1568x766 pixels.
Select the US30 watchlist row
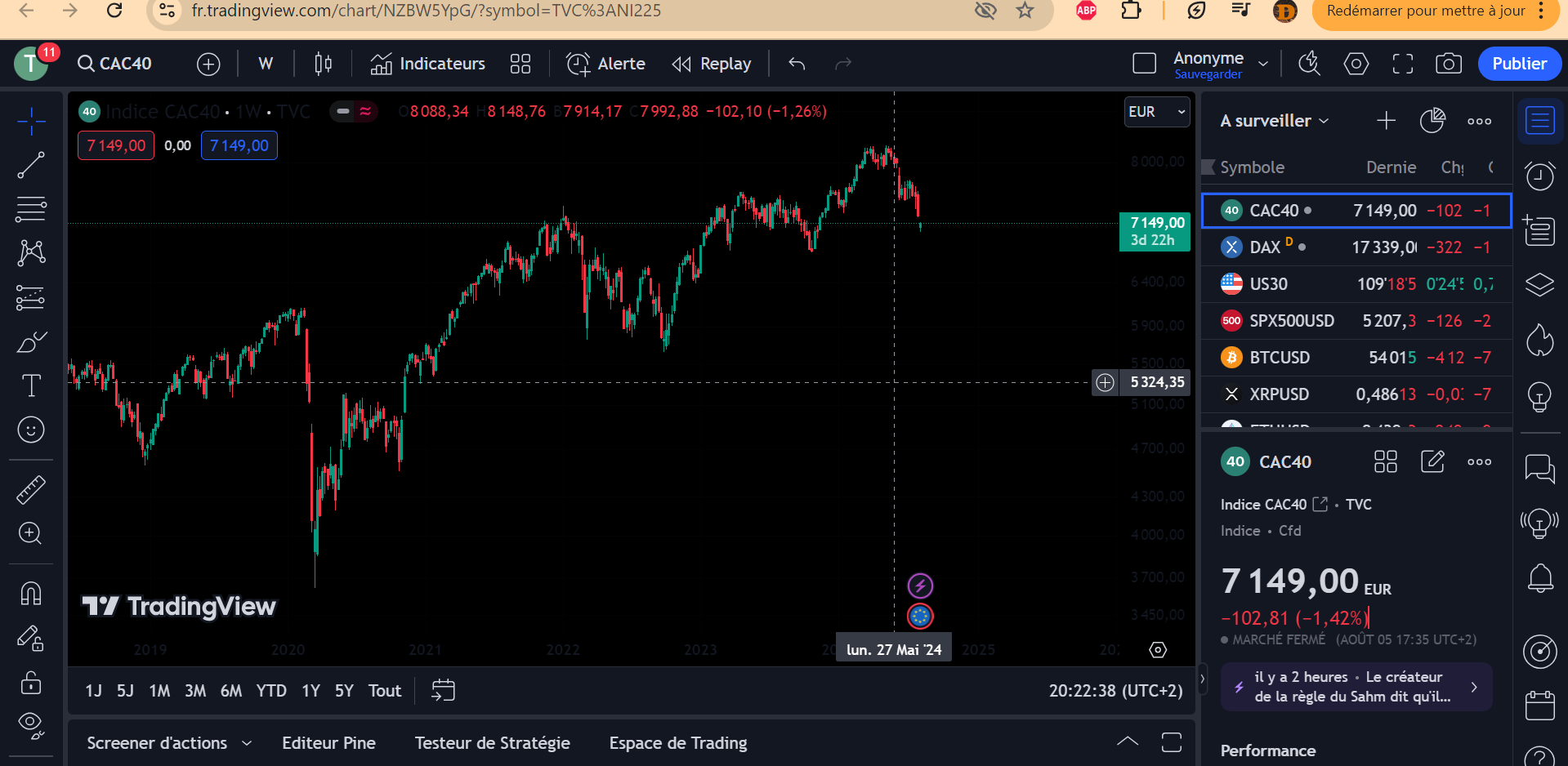(1356, 284)
